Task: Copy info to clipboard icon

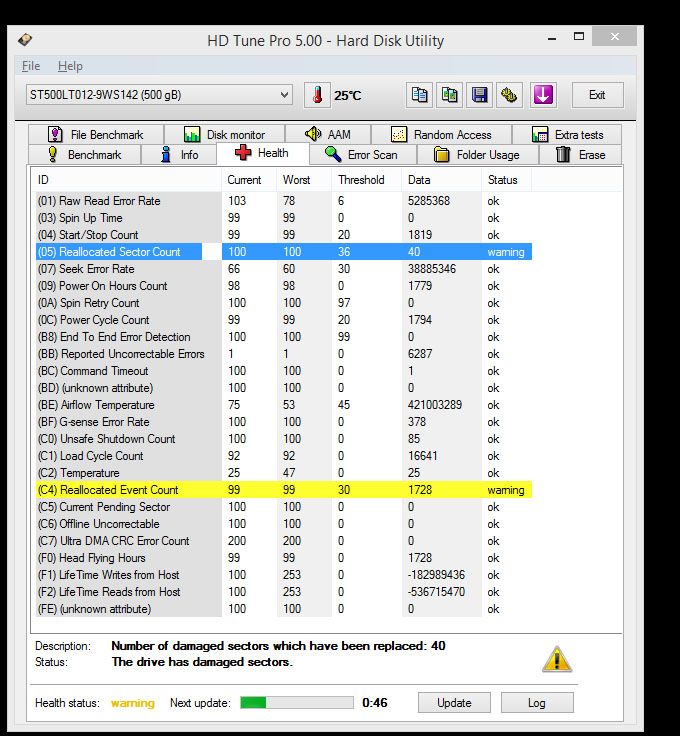Action: [x=419, y=95]
